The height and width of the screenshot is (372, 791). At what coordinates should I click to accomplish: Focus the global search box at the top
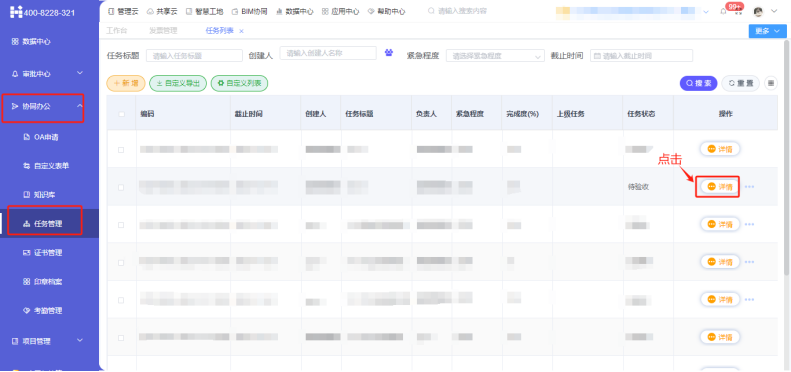click(462, 11)
